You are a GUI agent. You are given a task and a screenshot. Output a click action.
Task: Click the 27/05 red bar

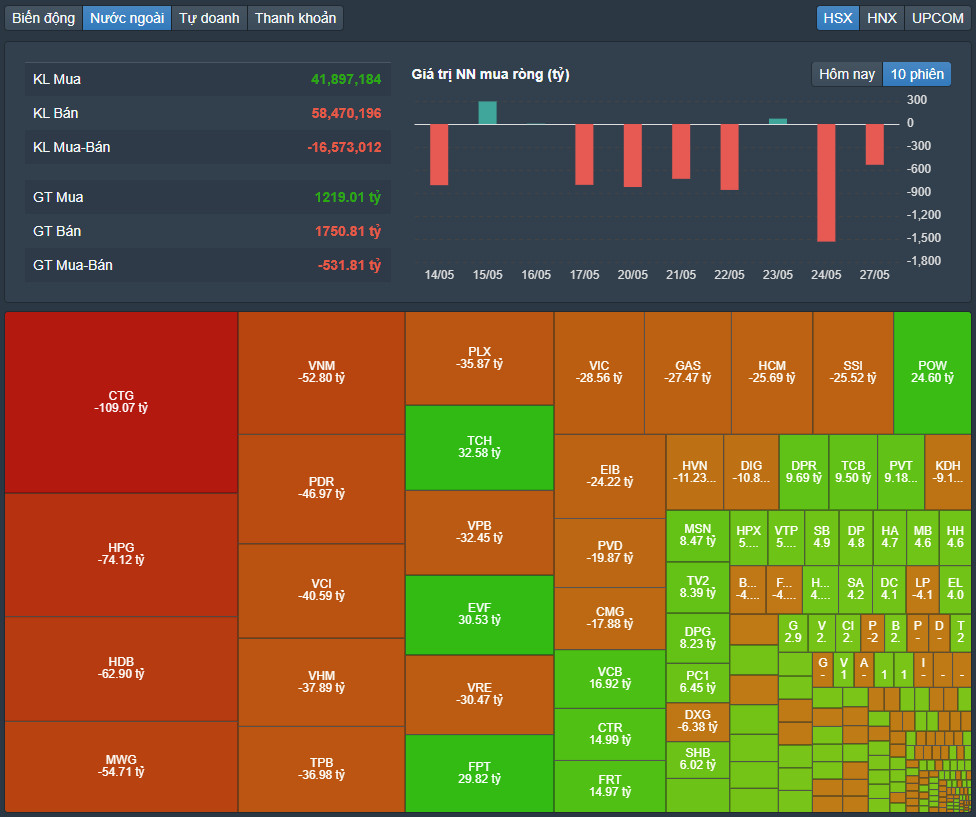[875, 144]
